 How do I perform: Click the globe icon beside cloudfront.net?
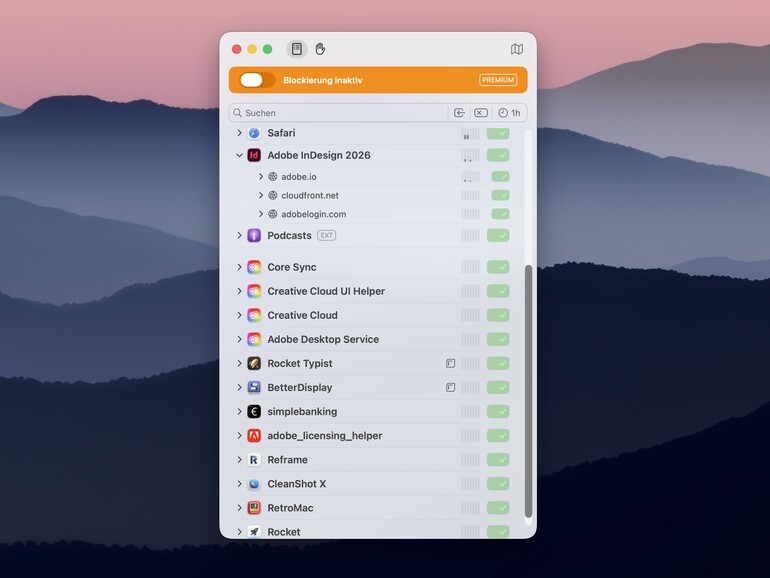(273, 195)
